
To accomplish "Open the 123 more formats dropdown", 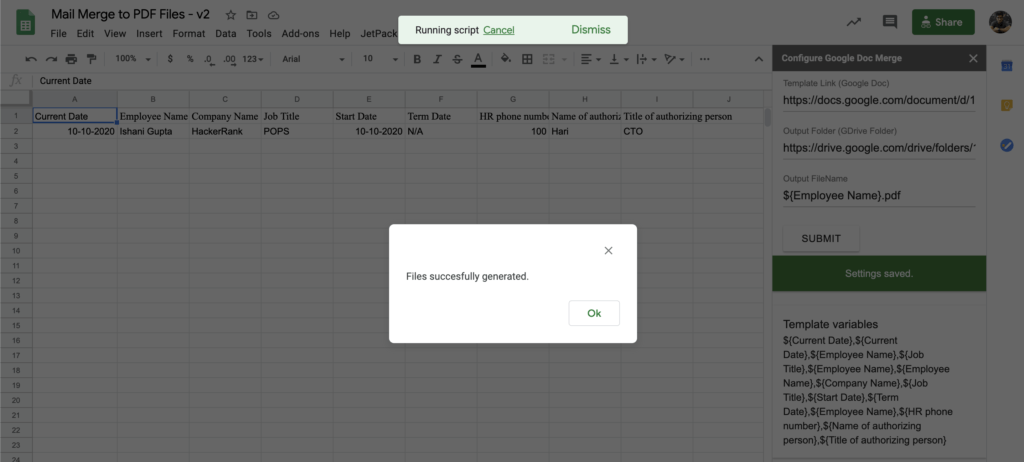I will (x=253, y=59).
